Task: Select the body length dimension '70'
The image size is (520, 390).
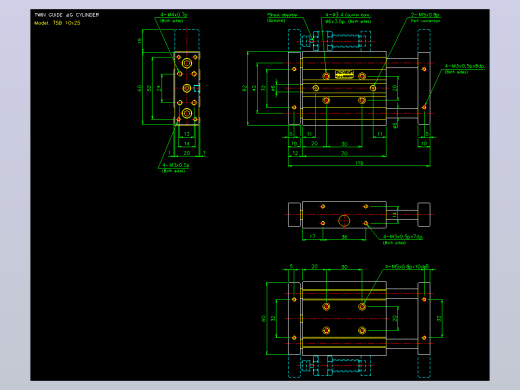Action: 344,153
